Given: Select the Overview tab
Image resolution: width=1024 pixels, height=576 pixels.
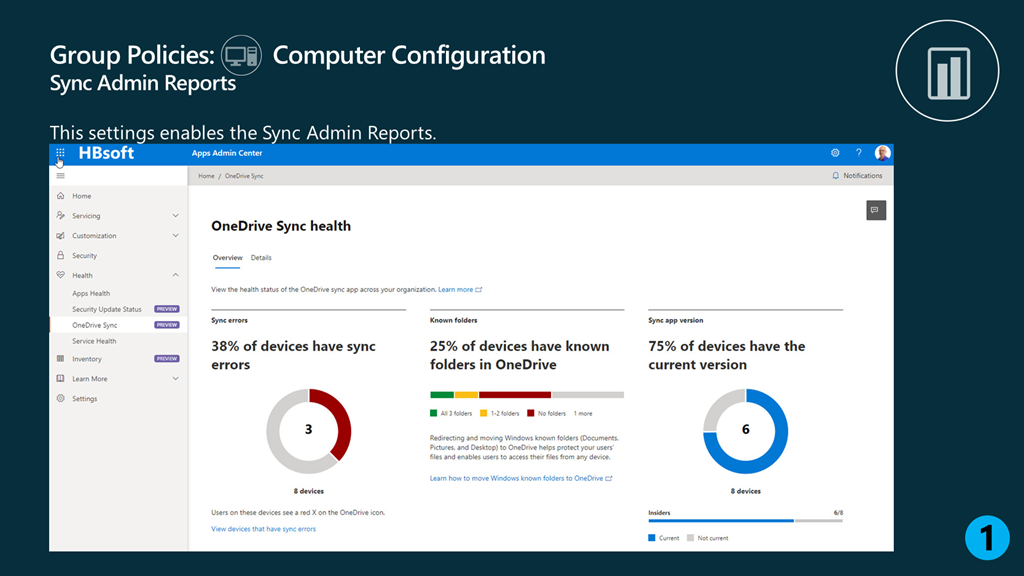Looking at the screenshot, I should point(227,258).
